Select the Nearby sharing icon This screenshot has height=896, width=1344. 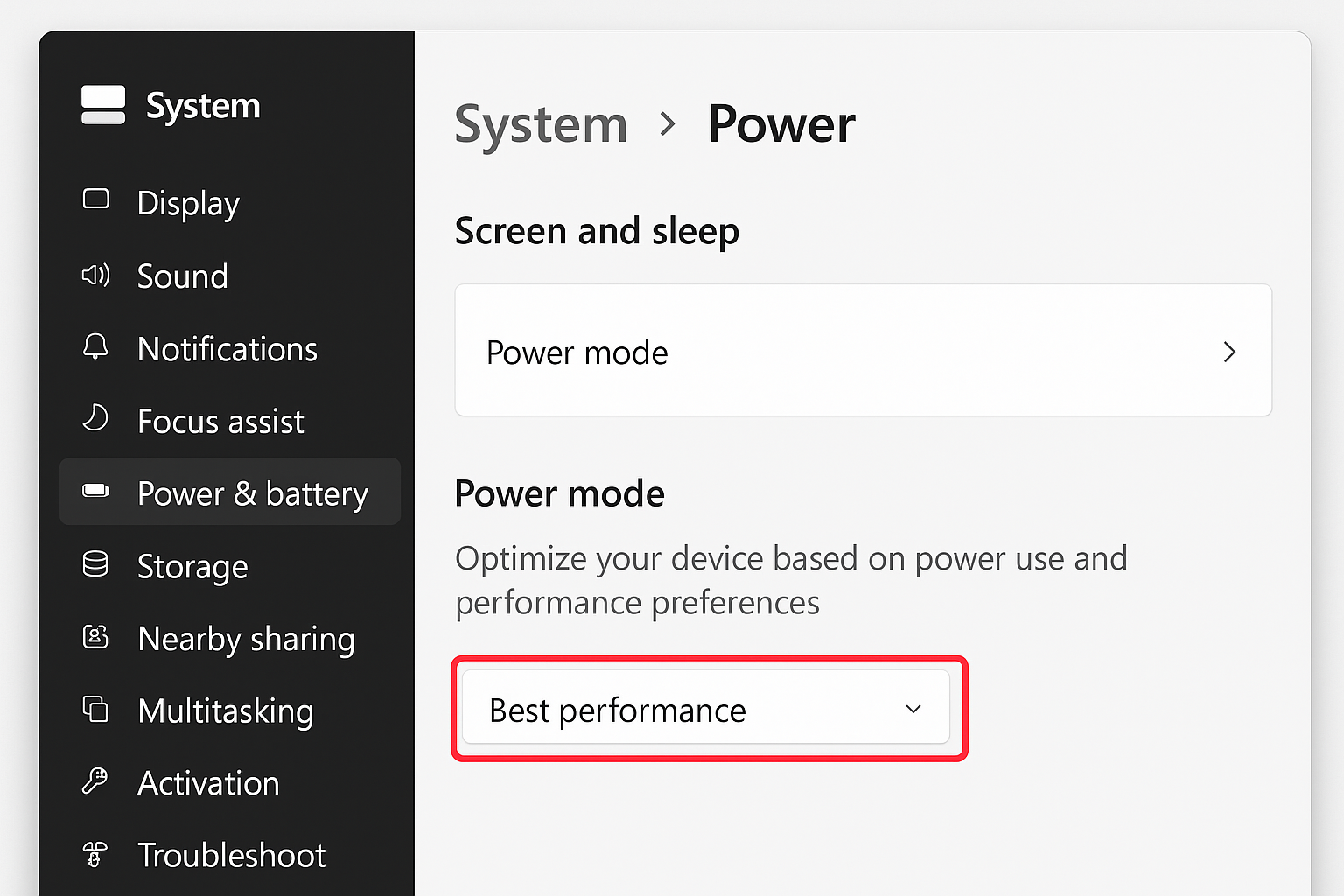(x=94, y=638)
